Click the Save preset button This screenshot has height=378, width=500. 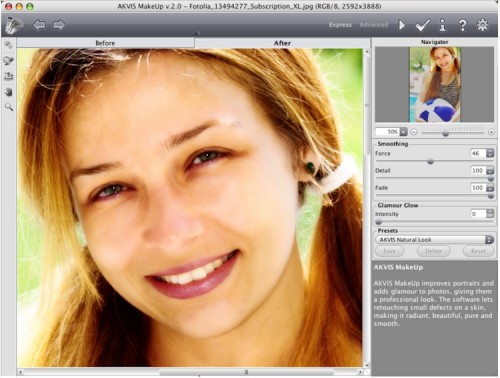tap(389, 251)
